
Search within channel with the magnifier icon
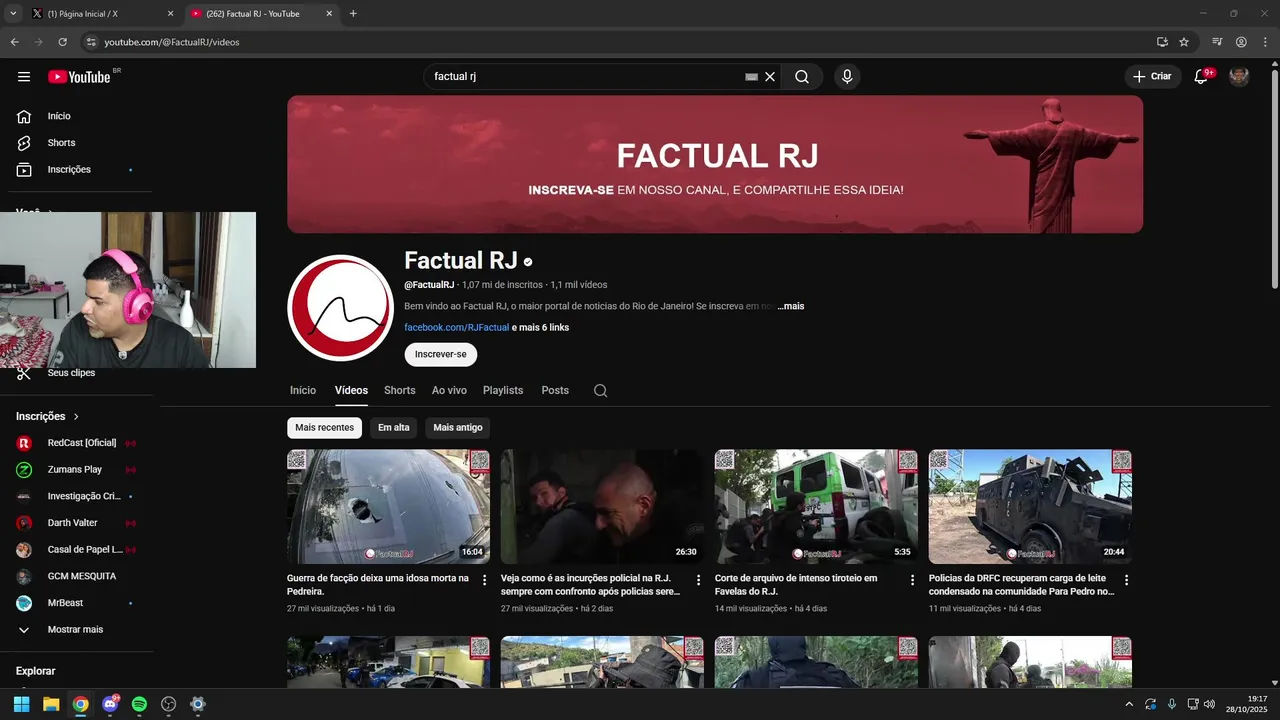600,391
